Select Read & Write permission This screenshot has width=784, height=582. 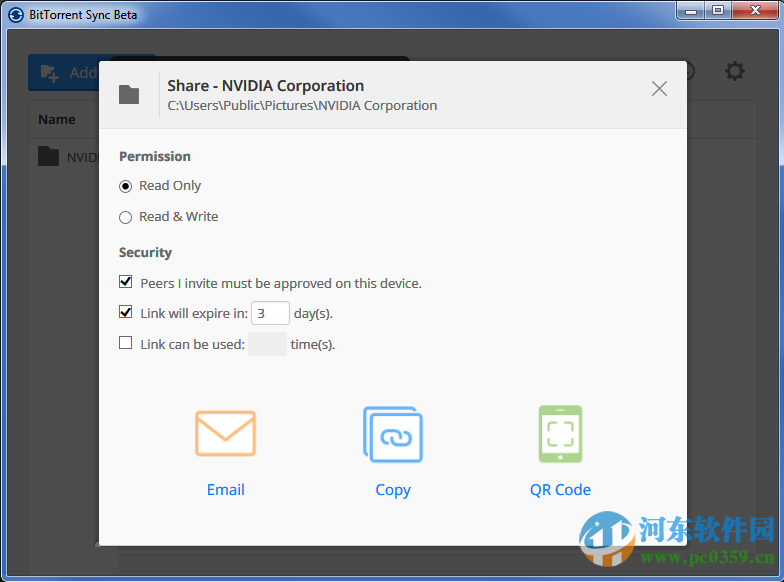(126, 218)
